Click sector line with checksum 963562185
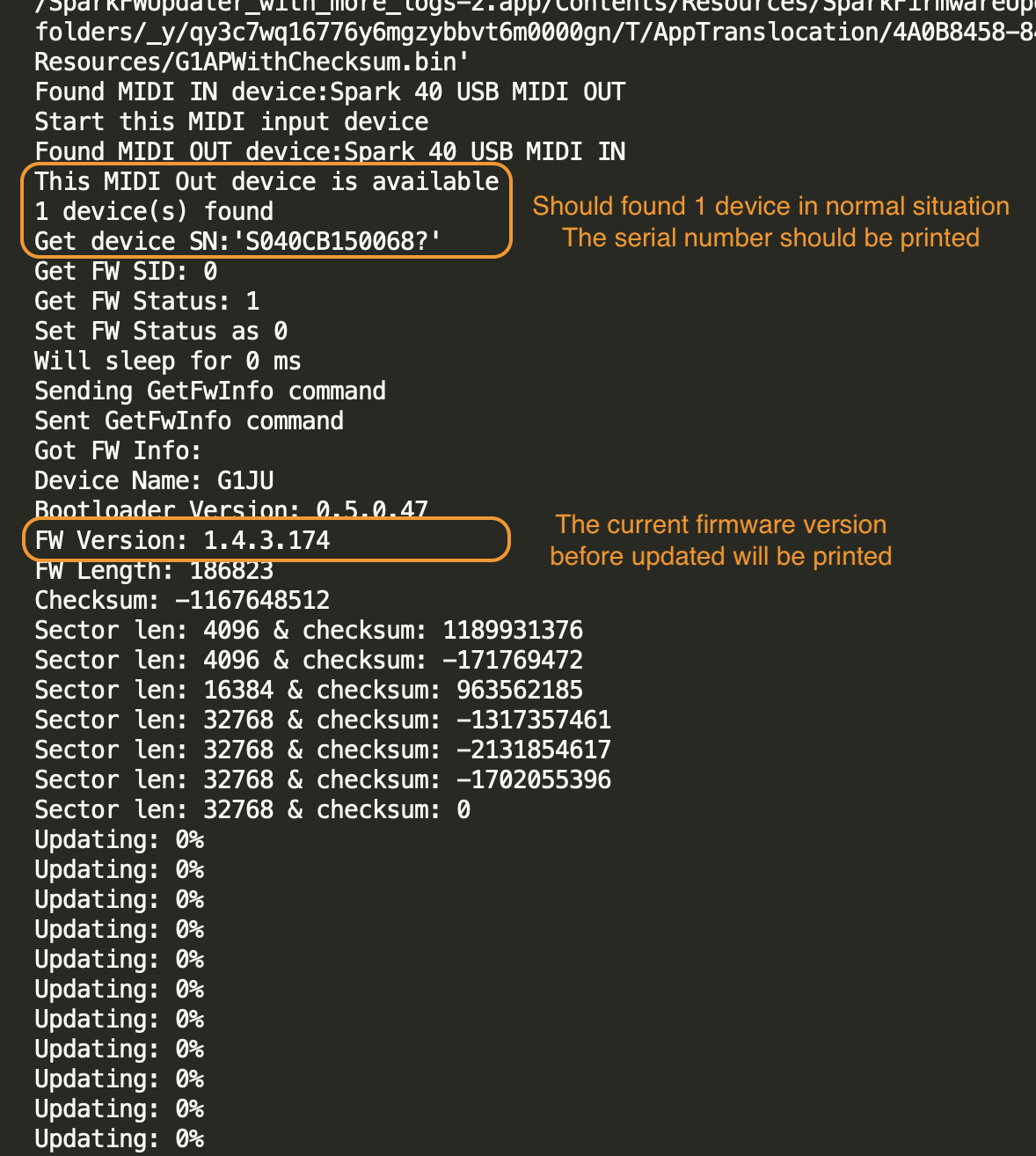This screenshot has width=1036, height=1156. click(310, 690)
